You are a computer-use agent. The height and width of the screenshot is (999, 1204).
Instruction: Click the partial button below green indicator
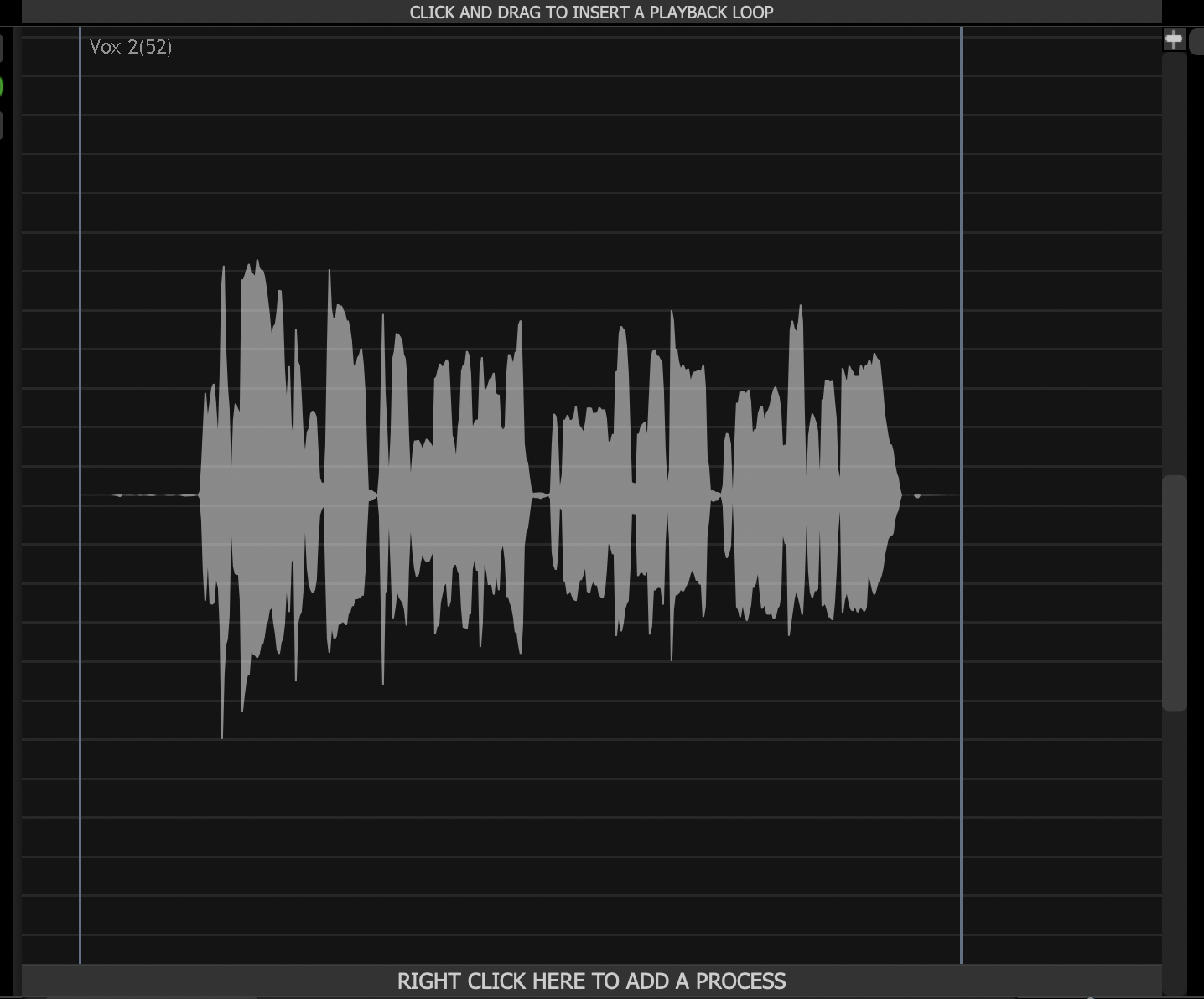point(2,126)
